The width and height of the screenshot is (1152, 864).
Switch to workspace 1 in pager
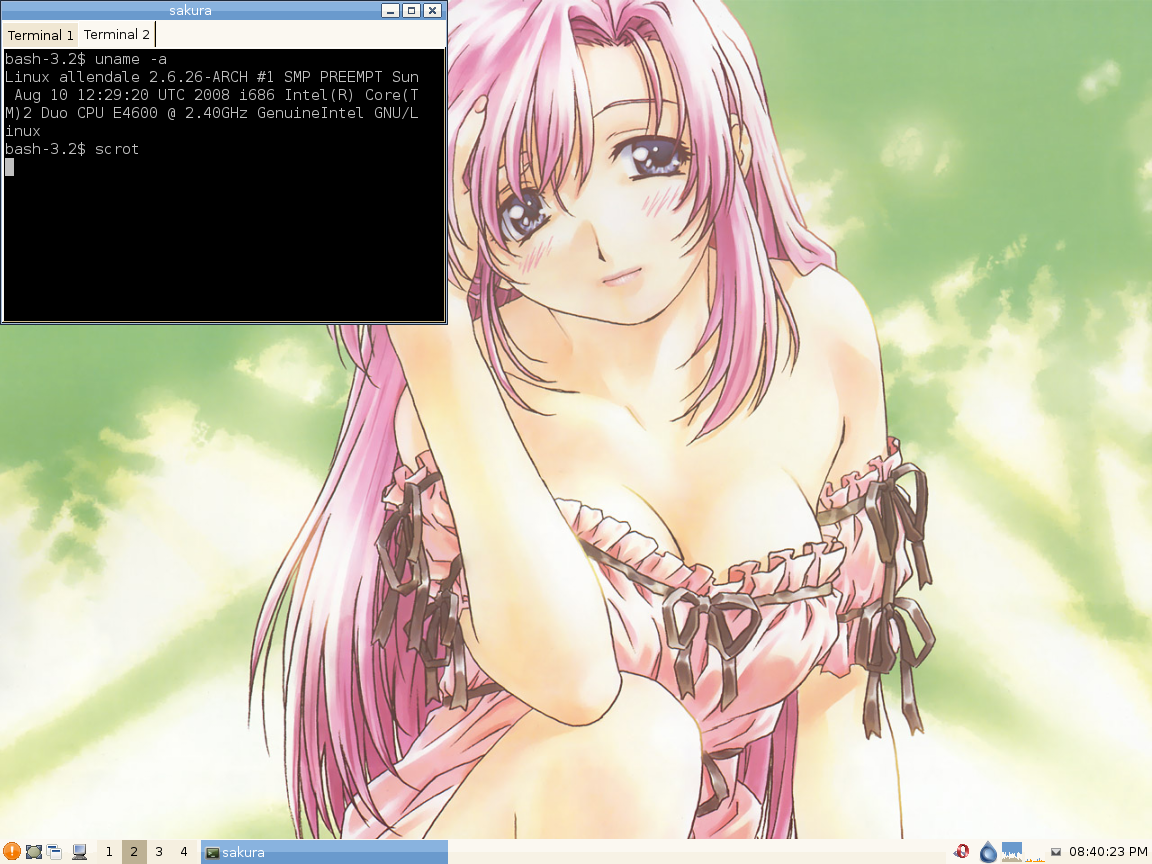tap(109, 852)
